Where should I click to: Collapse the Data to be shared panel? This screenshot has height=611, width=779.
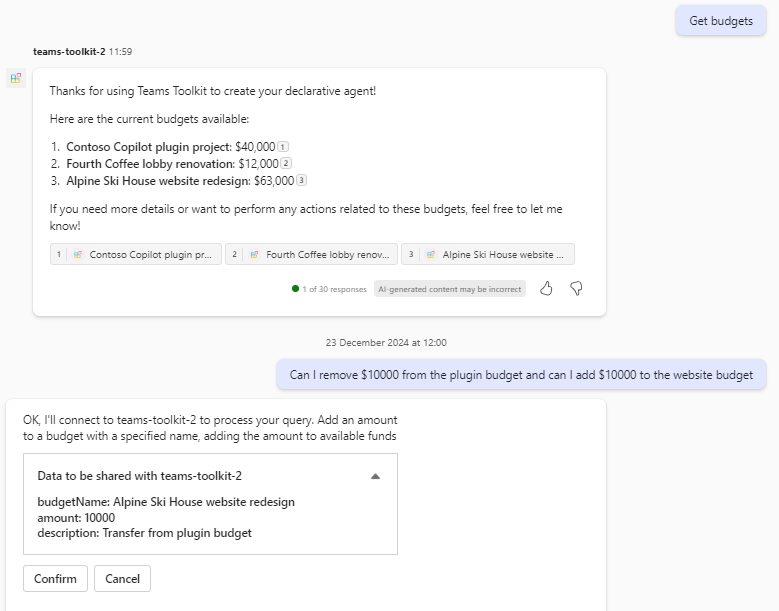coord(376,476)
